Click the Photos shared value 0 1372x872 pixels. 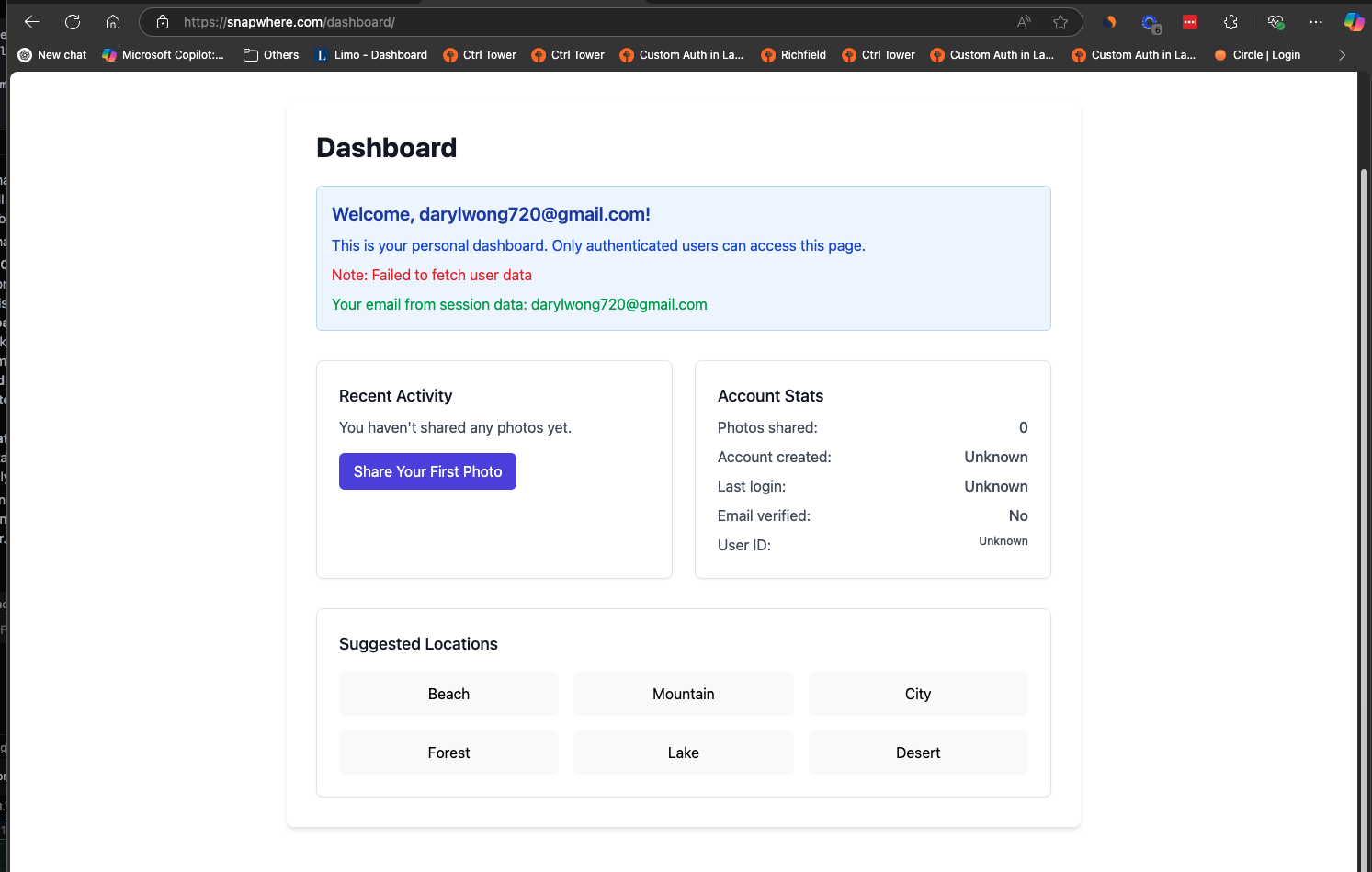coord(1023,427)
